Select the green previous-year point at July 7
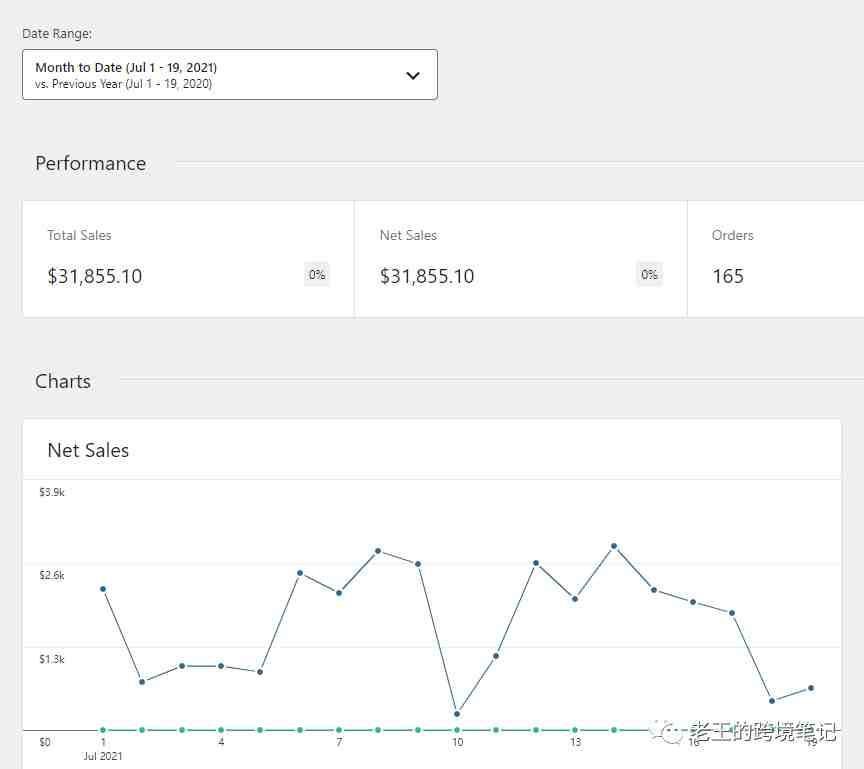The height and width of the screenshot is (769, 864). click(339, 730)
